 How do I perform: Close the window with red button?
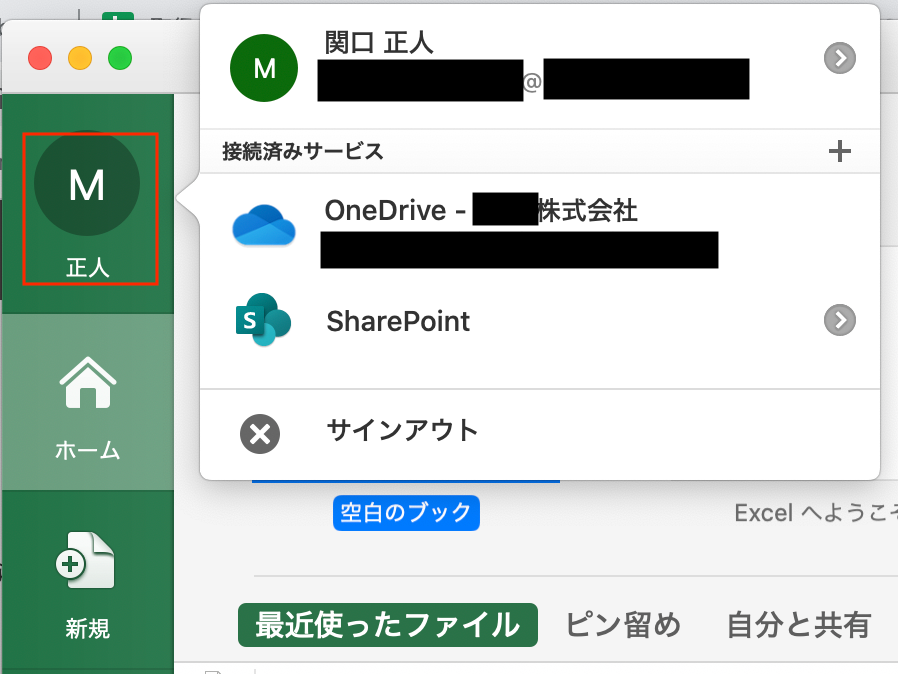[40, 58]
